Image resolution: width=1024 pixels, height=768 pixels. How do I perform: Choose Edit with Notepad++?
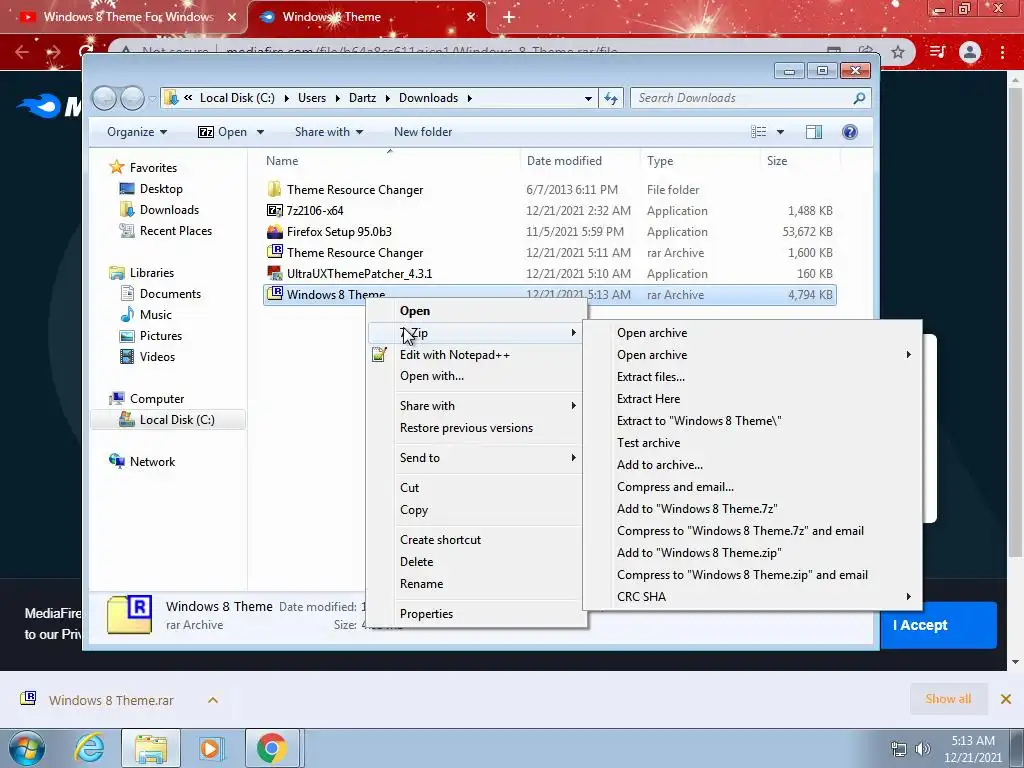point(455,355)
